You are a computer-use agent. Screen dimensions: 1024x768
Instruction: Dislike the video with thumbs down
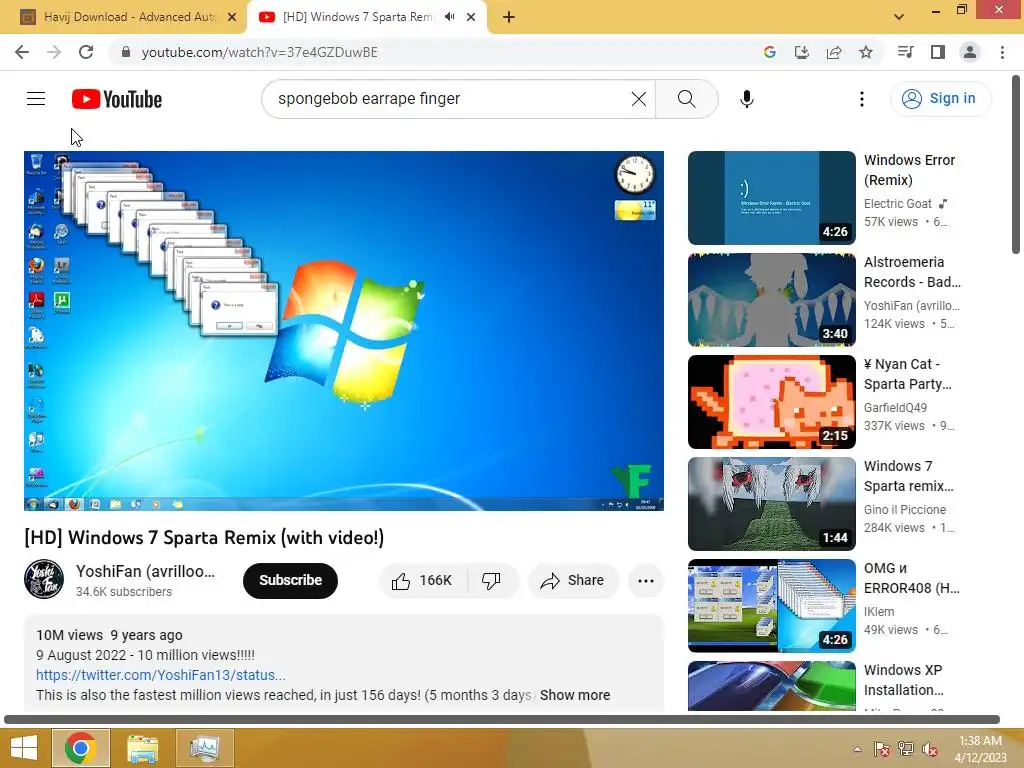tap(491, 581)
